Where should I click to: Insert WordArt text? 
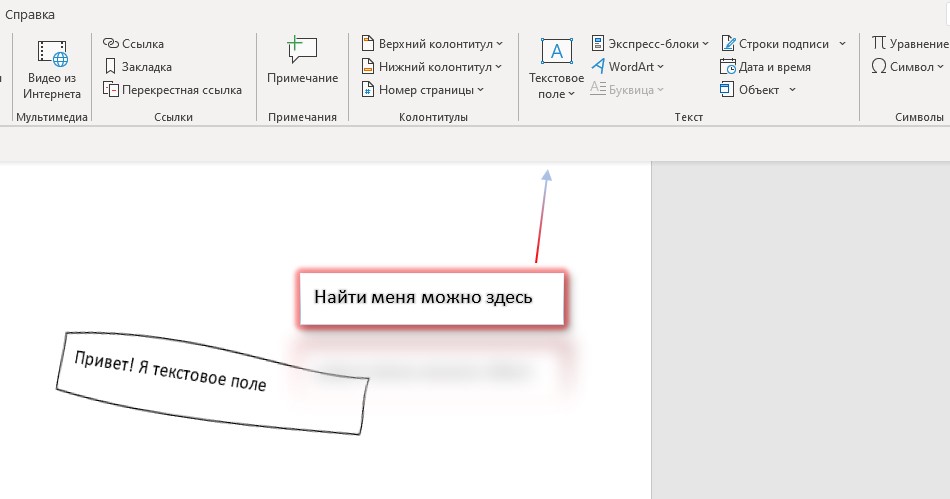point(628,67)
